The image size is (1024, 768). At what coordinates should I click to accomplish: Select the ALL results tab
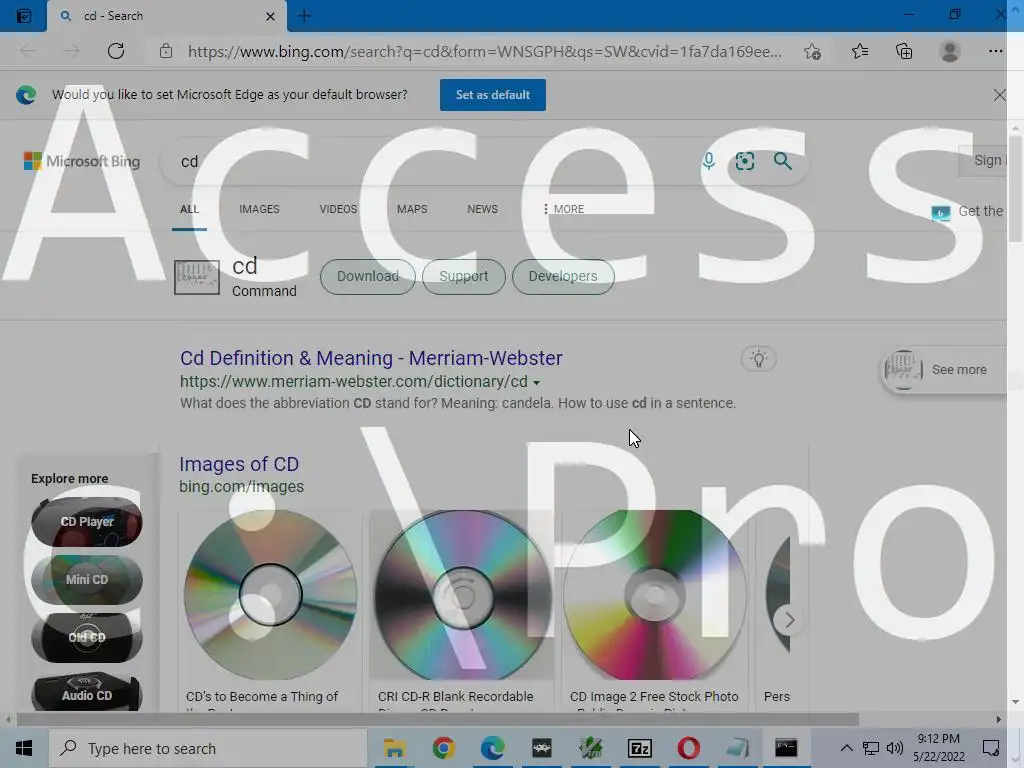click(189, 209)
